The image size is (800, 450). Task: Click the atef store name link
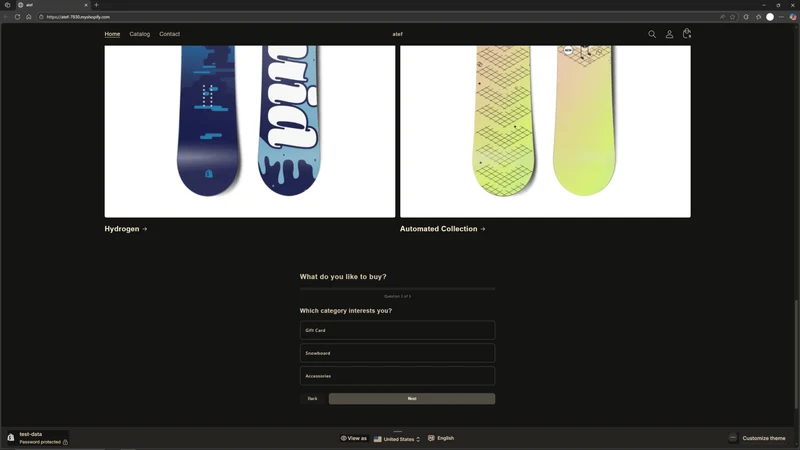click(x=397, y=34)
